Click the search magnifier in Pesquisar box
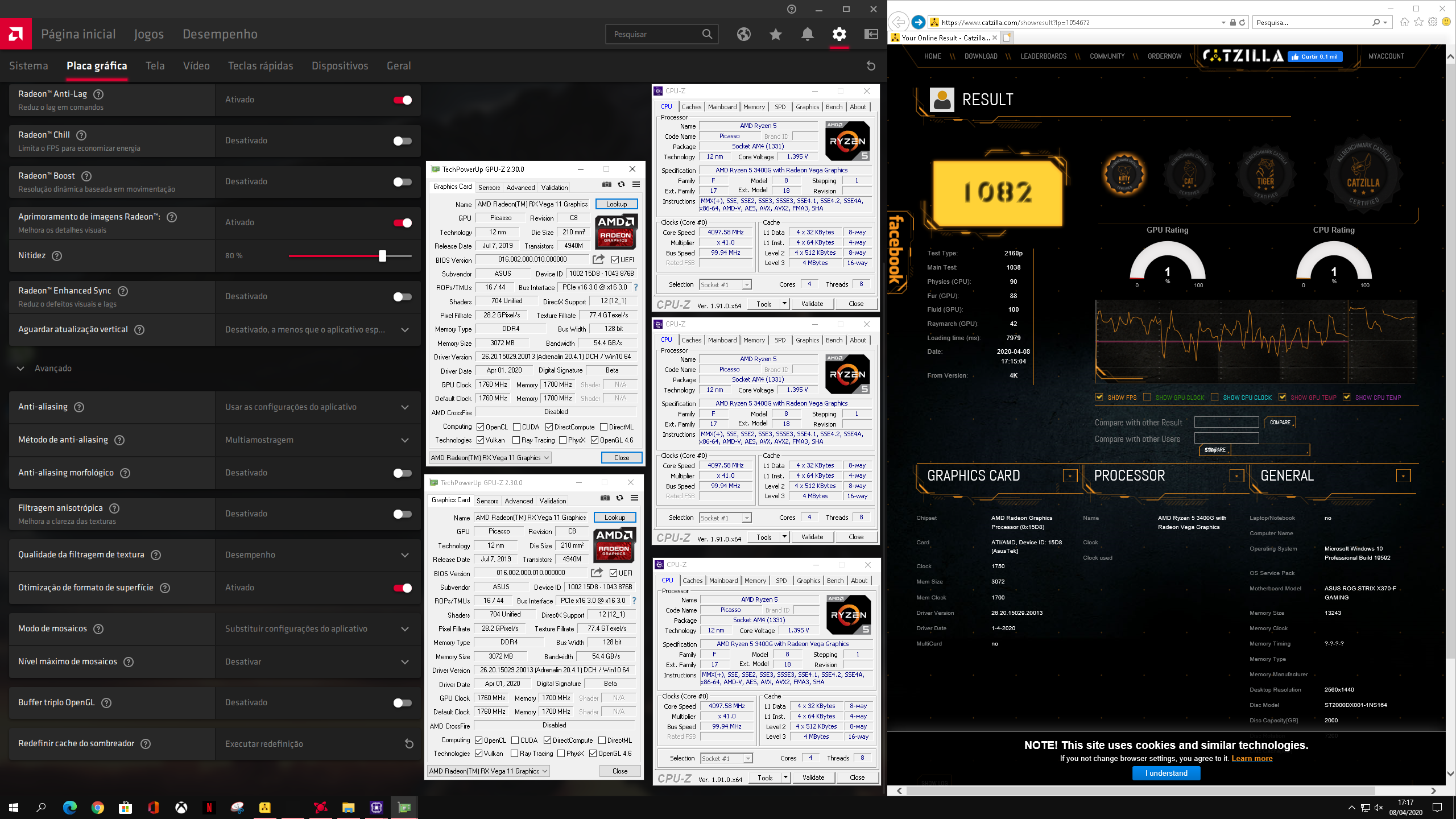The image size is (1456, 819). (x=706, y=34)
